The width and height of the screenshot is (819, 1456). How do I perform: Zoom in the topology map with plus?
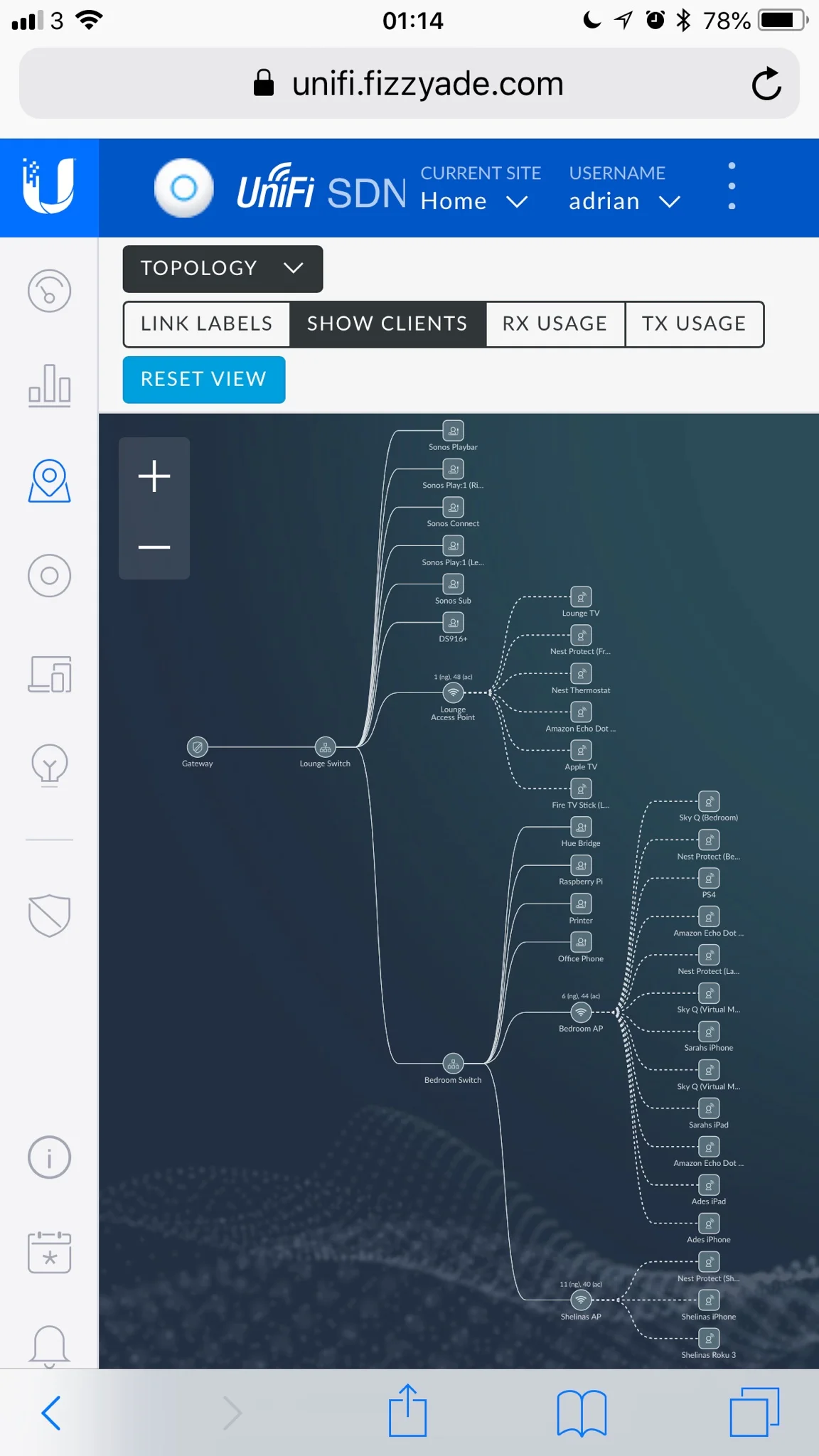tap(154, 476)
